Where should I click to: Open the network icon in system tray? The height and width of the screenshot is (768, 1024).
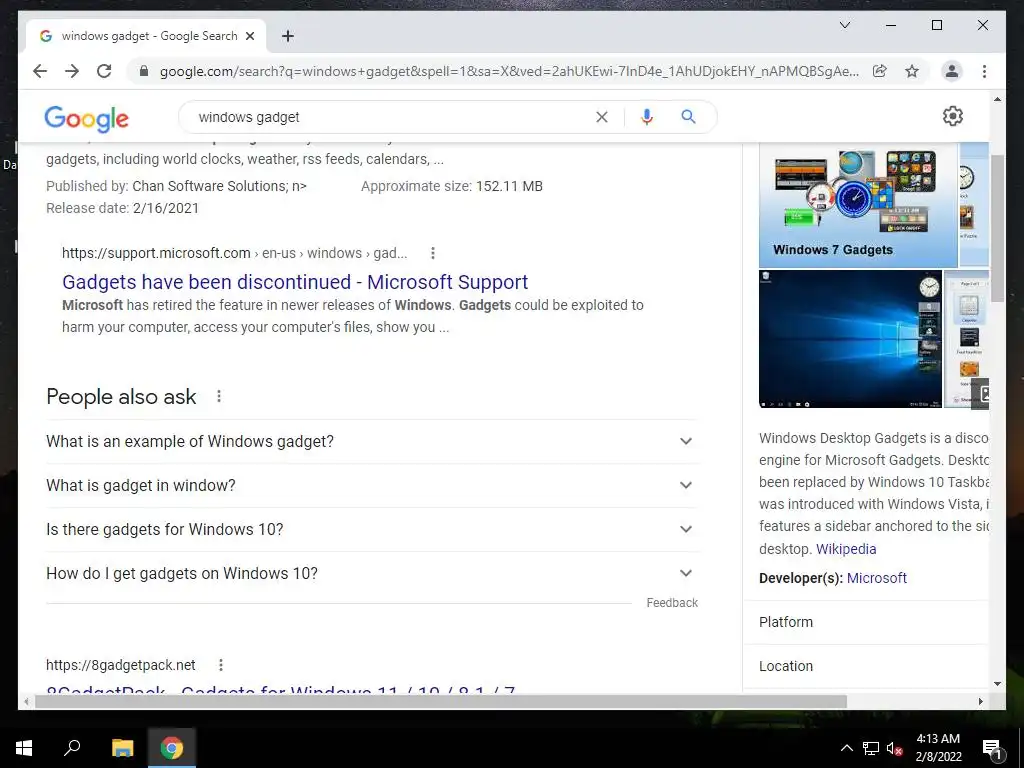point(871,748)
